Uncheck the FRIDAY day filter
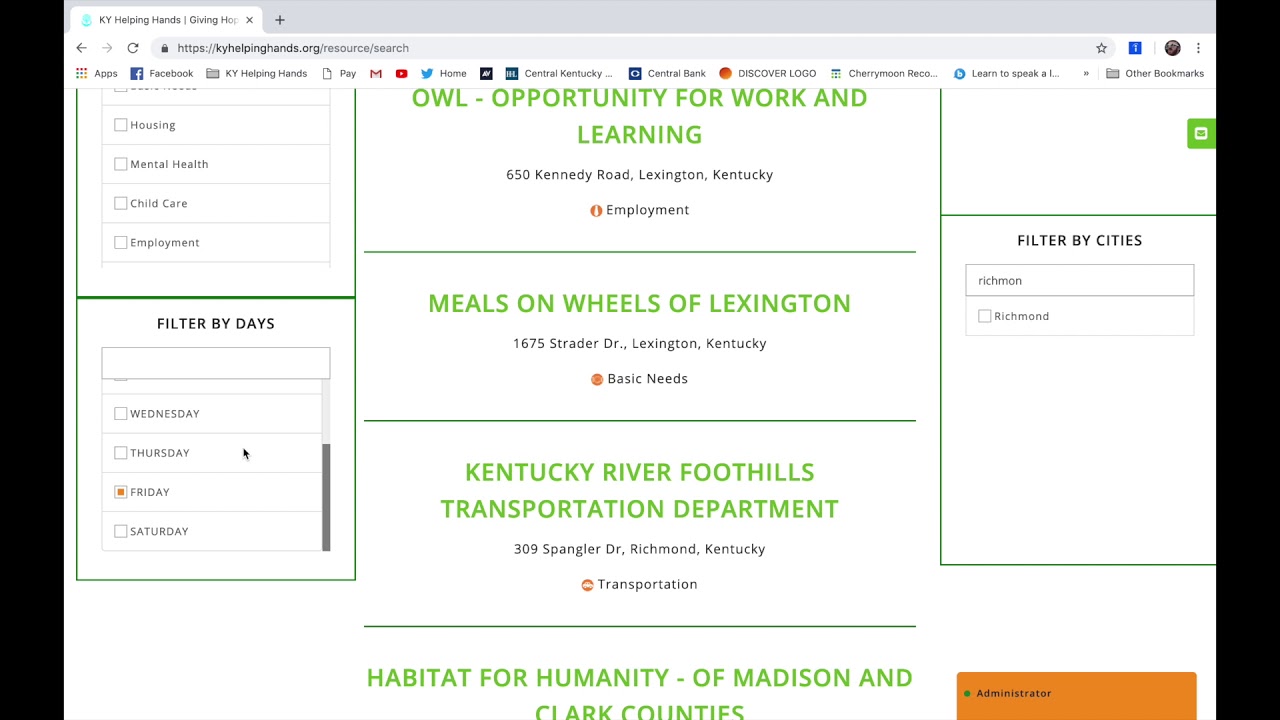 click(x=121, y=492)
